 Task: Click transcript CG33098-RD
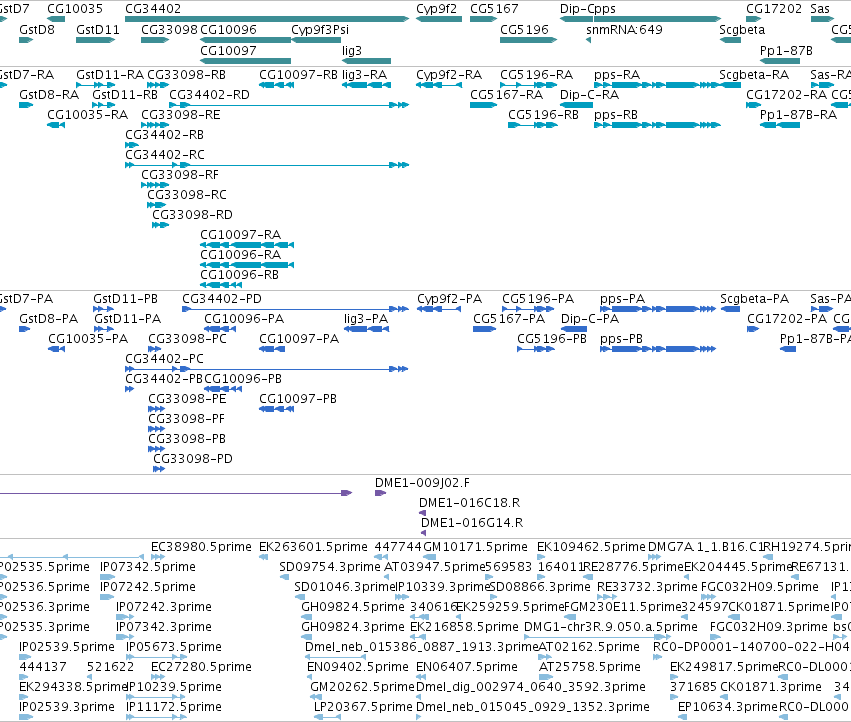point(160,225)
